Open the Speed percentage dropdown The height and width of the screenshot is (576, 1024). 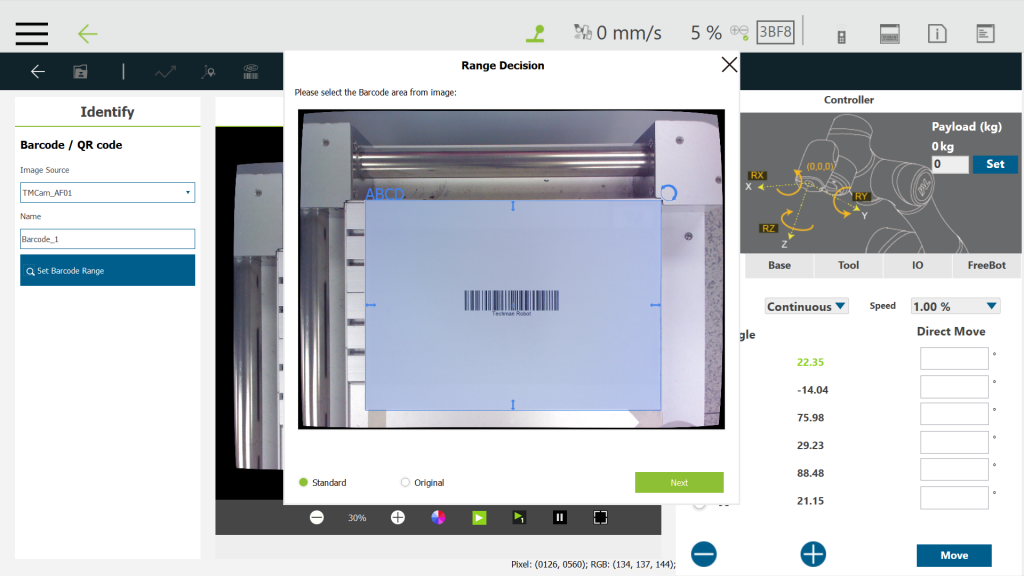955,306
